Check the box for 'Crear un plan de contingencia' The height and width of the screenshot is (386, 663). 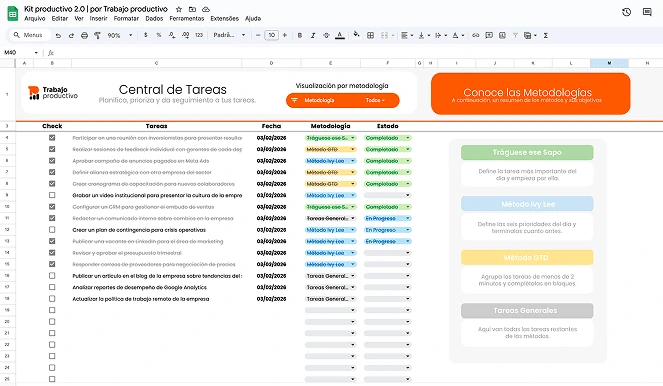(x=52, y=230)
